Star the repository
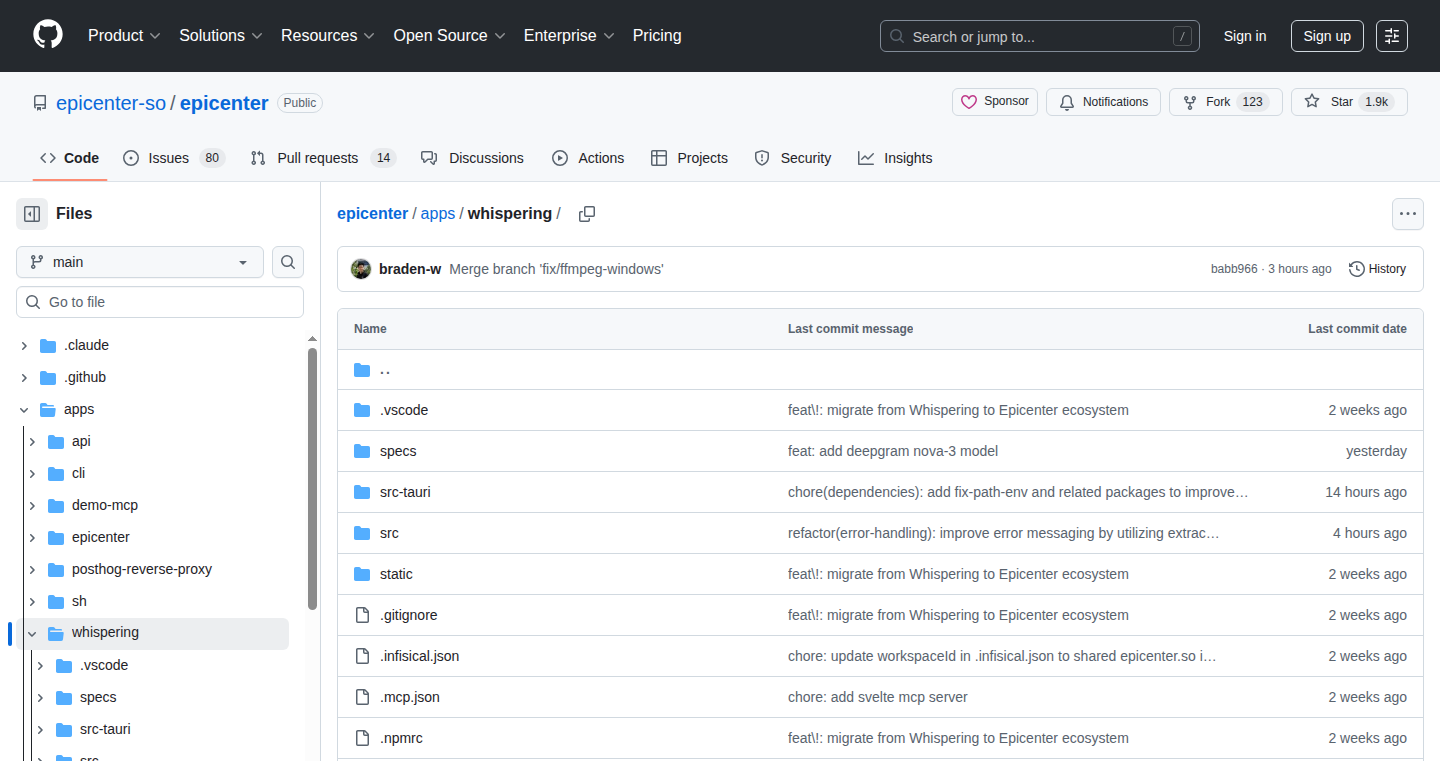Viewport: 1440px width, 761px height. [1349, 102]
